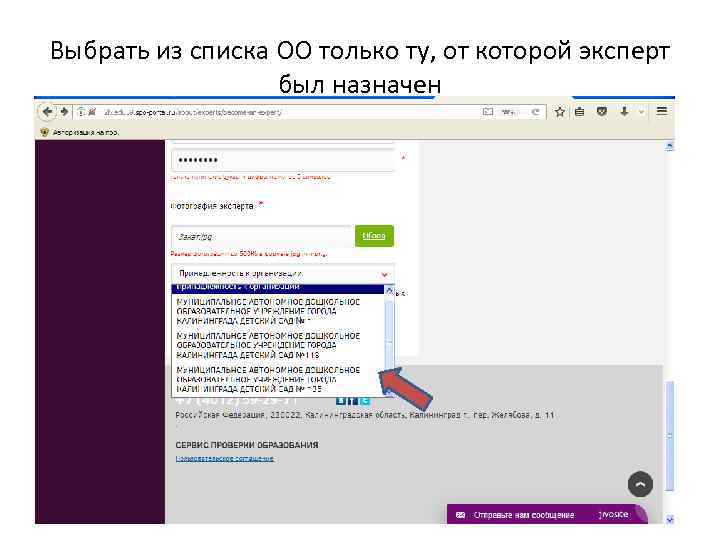
Task: Click the page scrollbar up arrow
Action: click(669, 146)
